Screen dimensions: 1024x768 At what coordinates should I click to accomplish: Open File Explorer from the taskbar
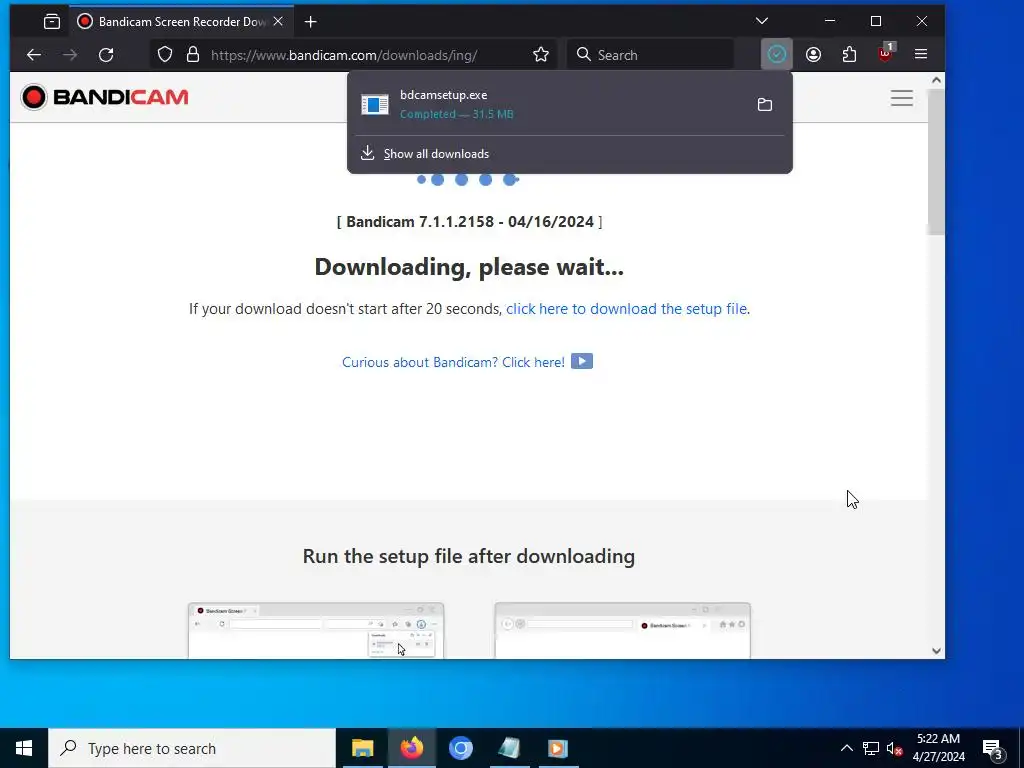tap(362, 748)
